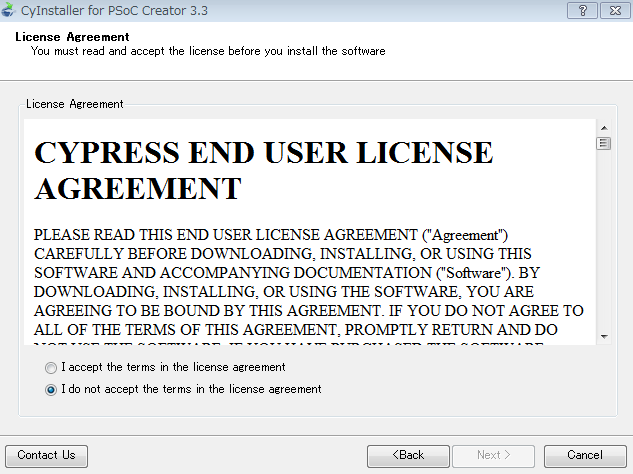Select 'I do not accept the terms' radio button
633x474 pixels.
[x=51, y=390]
